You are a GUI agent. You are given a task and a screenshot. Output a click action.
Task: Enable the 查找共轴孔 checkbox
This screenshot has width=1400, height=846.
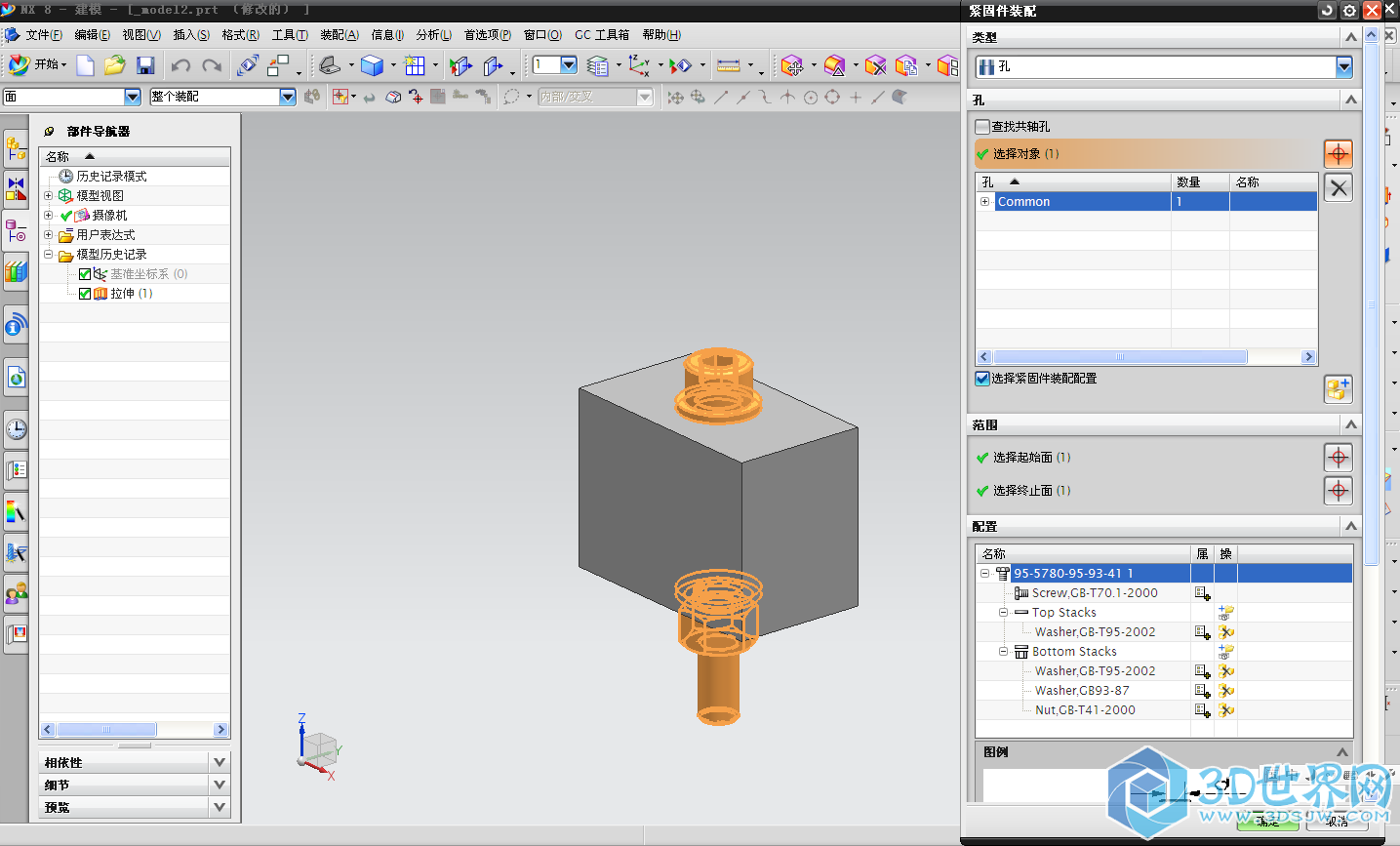pyautogui.click(x=982, y=126)
